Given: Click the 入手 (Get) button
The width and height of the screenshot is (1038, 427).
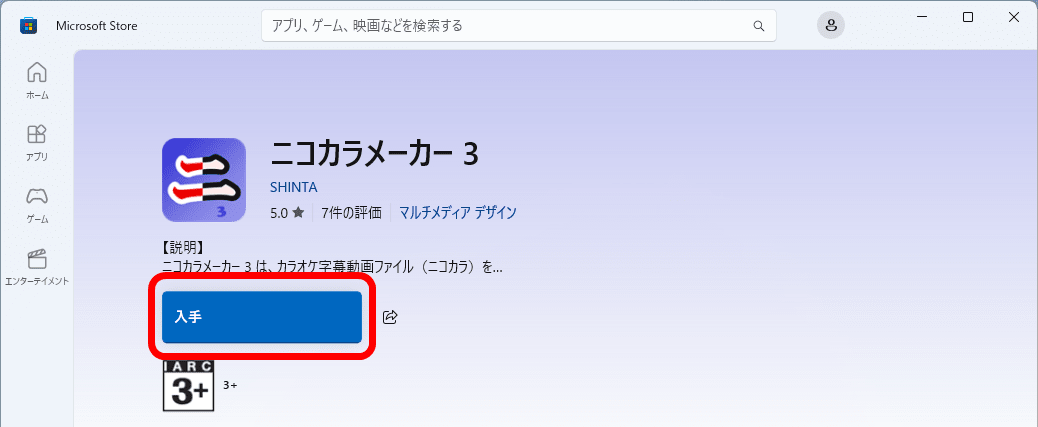Looking at the screenshot, I should click(262, 317).
